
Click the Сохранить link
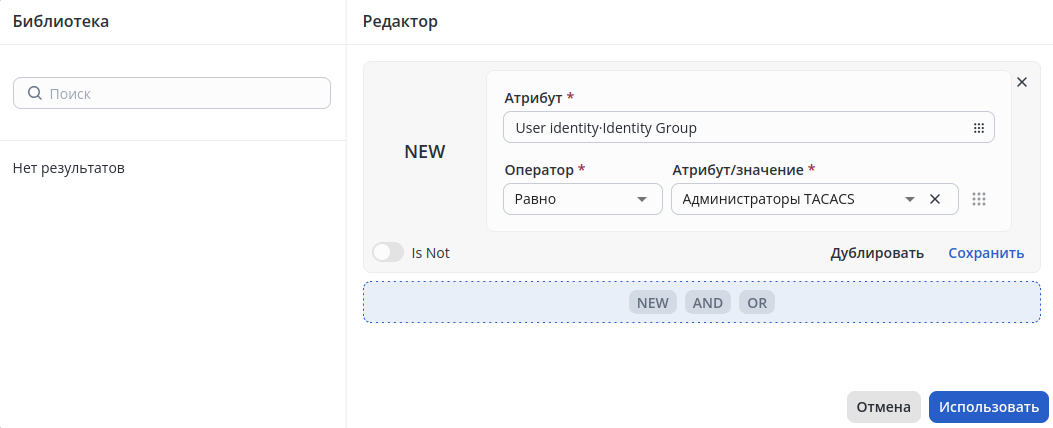[986, 253]
